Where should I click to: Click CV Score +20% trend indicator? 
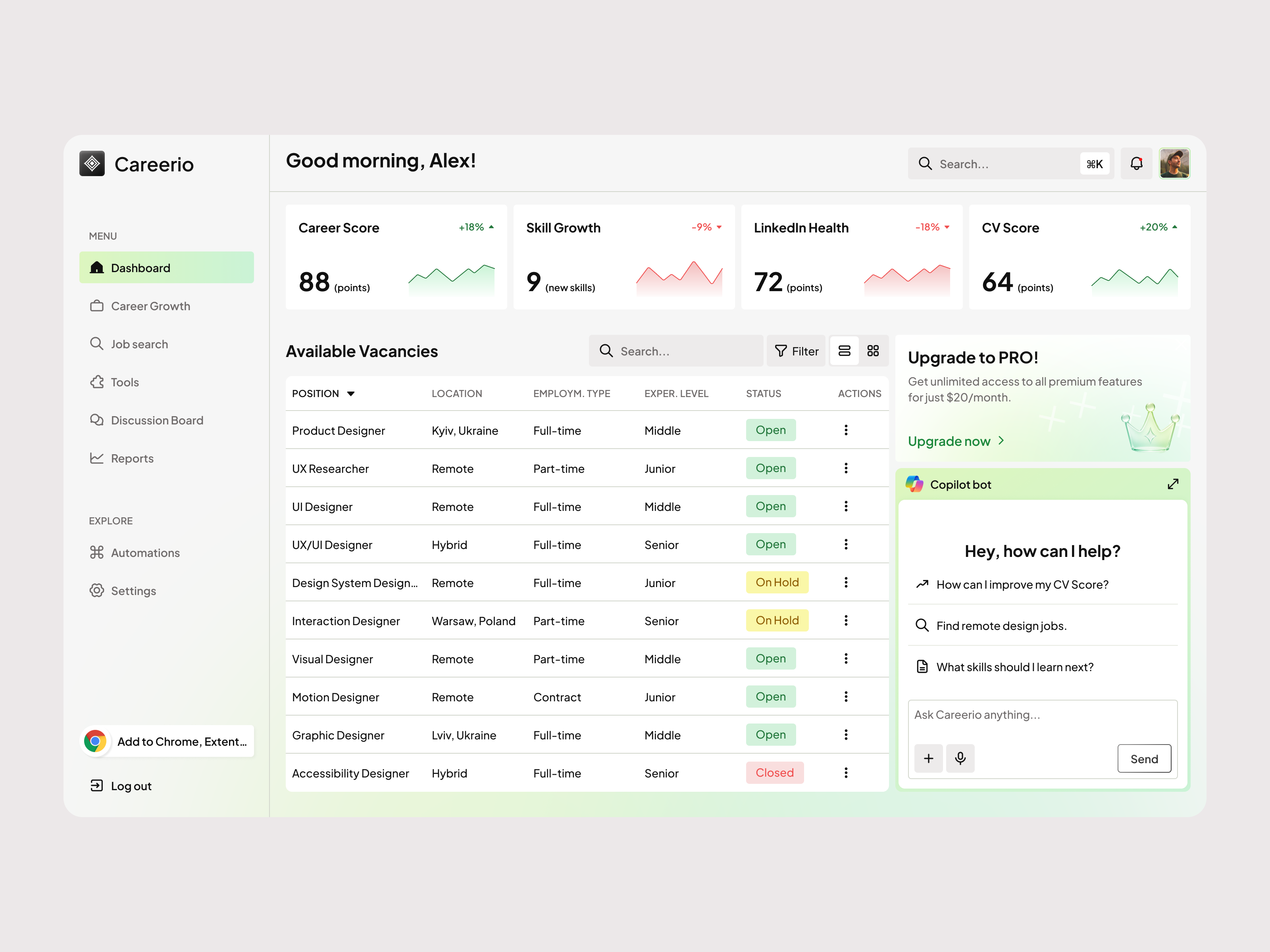[x=1158, y=227]
